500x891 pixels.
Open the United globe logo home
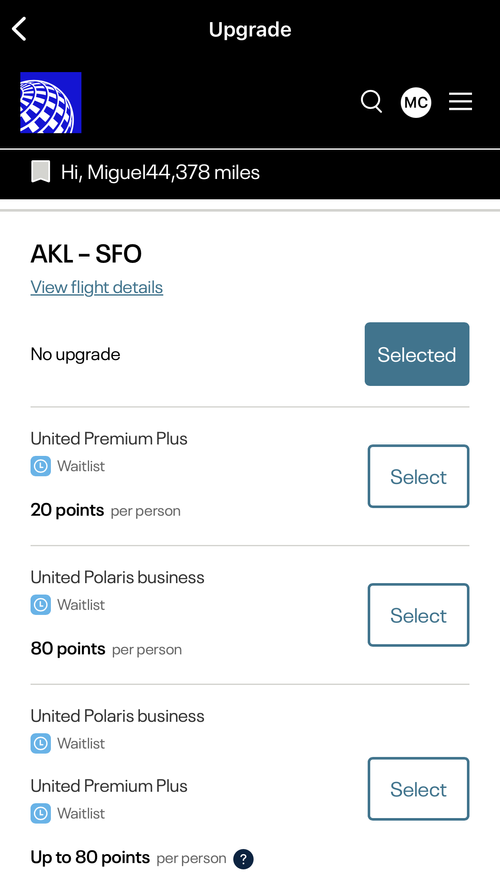point(51,102)
